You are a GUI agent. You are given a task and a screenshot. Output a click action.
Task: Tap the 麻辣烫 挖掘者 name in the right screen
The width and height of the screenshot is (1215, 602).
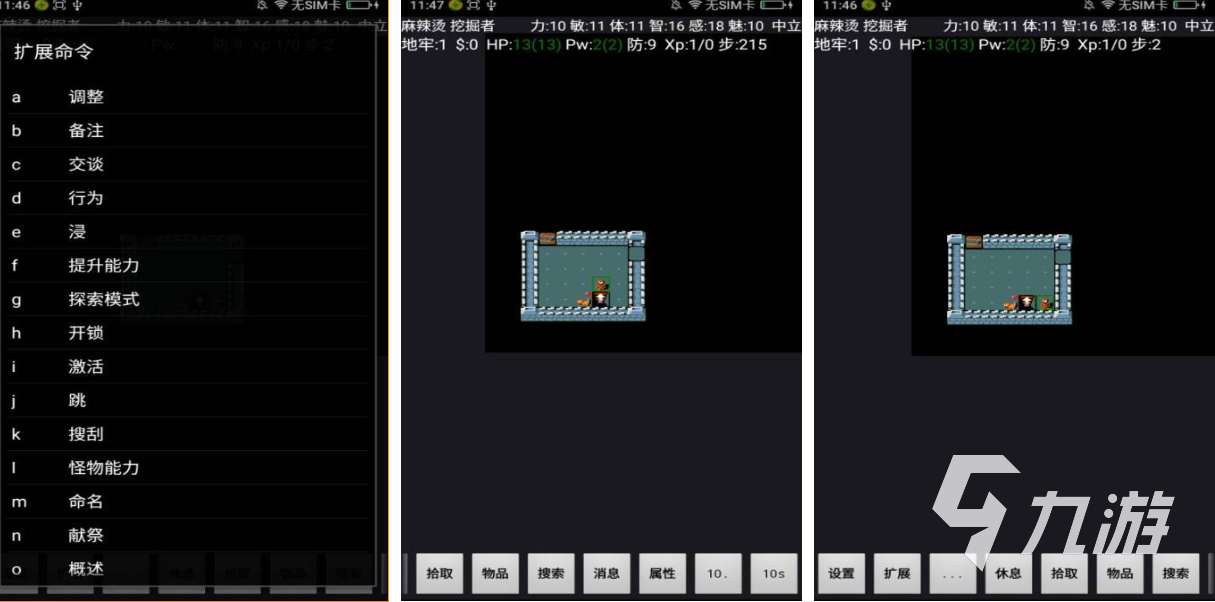coord(861,26)
